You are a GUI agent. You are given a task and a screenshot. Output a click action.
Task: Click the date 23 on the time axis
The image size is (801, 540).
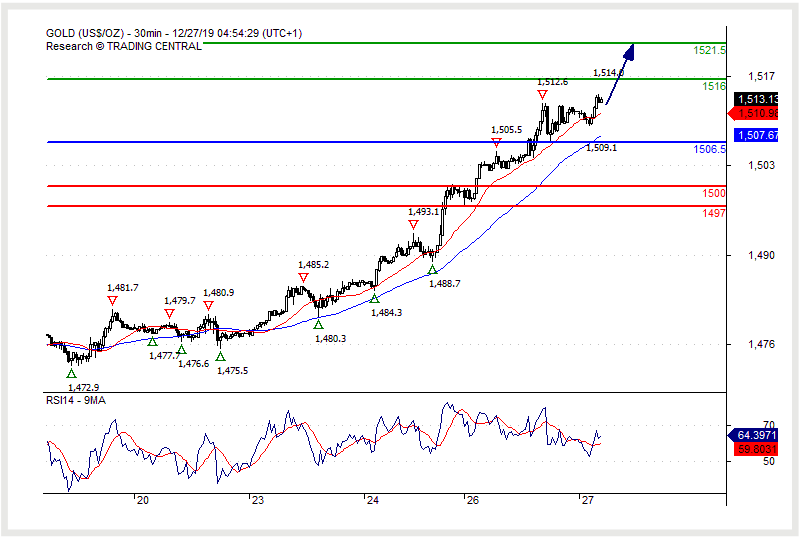(x=256, y=500)
